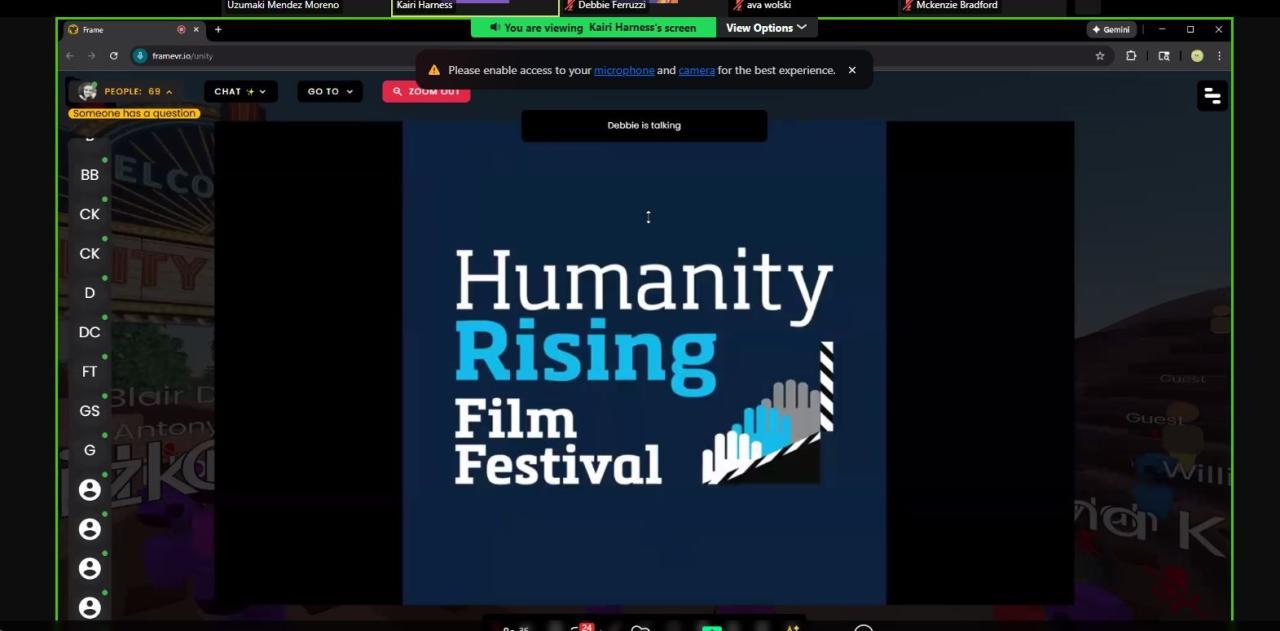Viewport: 1280px width, 631px height.
Task: Click the site info icon beside framevr.io
Action: (140, 56)
